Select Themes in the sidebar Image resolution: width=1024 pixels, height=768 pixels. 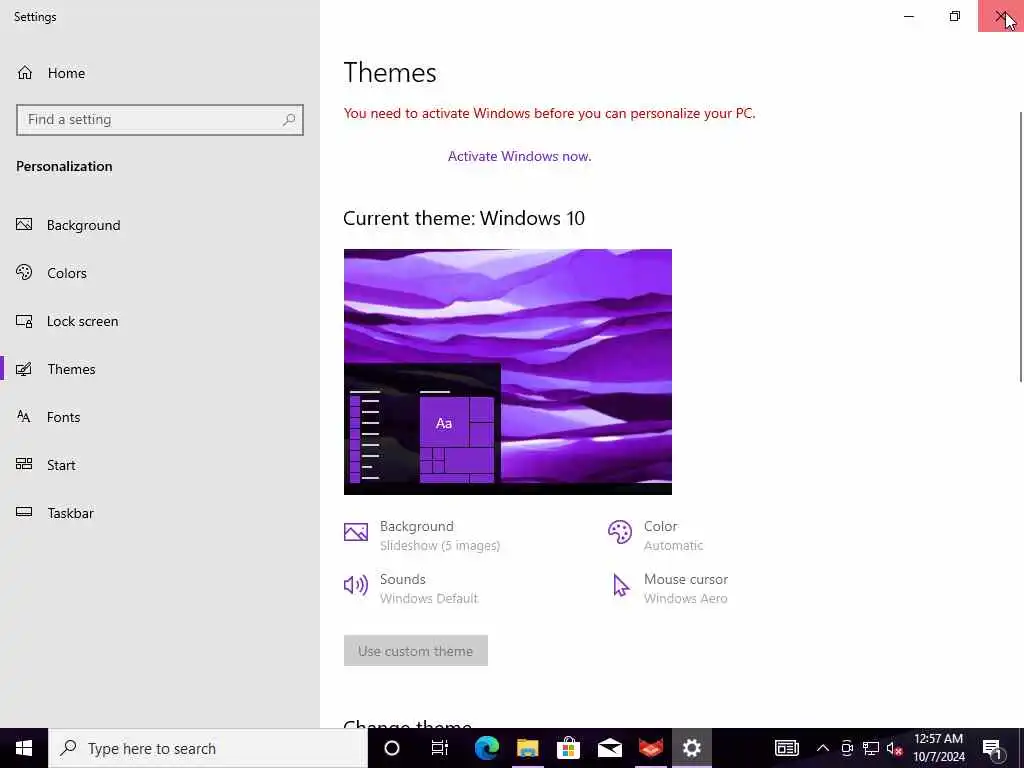click(x=56, y=369)
